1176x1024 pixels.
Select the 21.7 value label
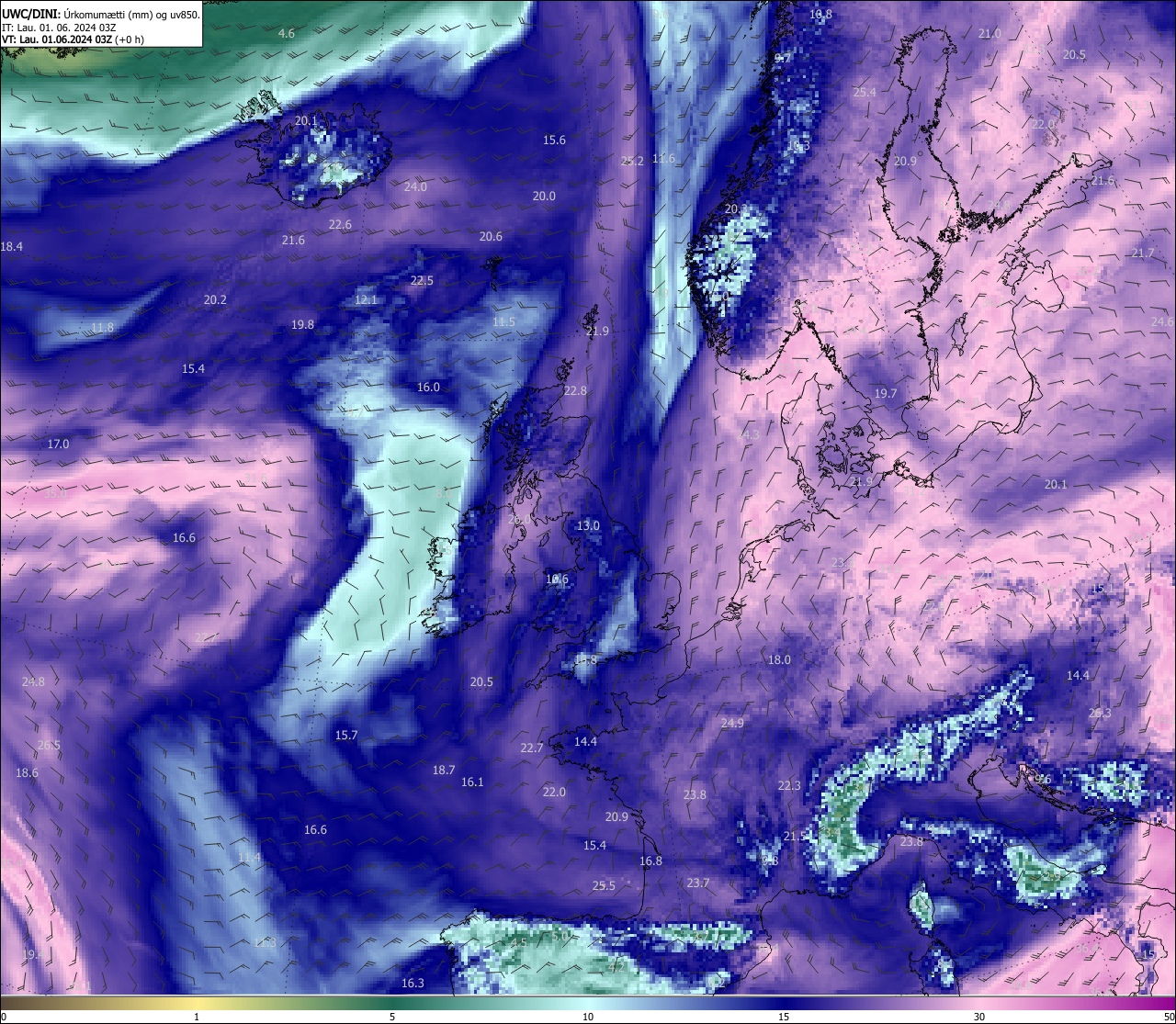point(1143,253)
